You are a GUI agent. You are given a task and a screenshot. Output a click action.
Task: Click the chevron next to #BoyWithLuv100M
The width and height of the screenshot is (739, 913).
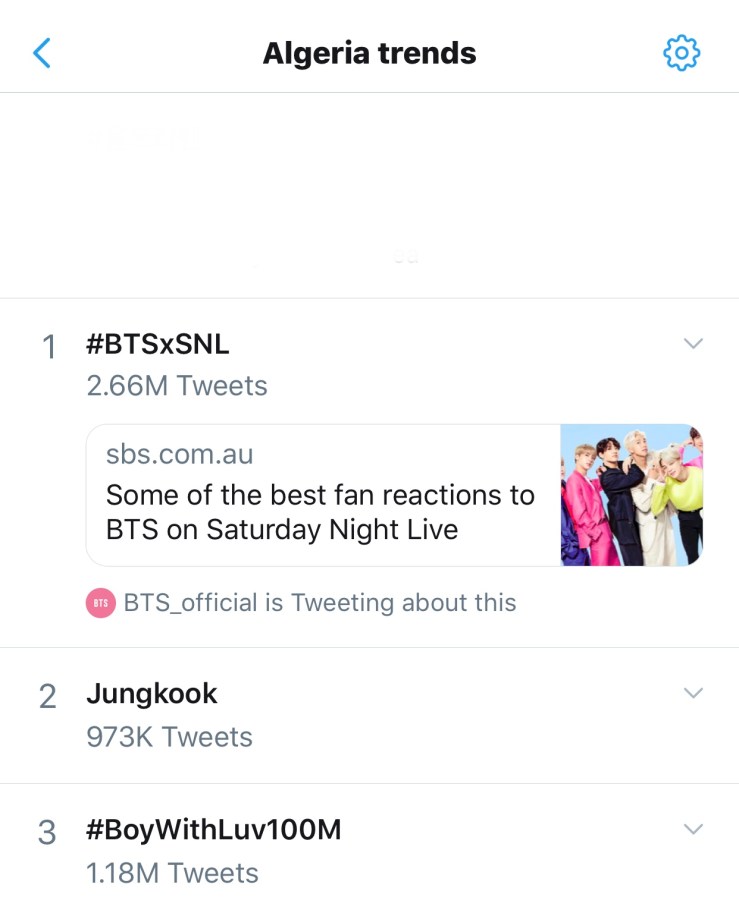point(692,829)
